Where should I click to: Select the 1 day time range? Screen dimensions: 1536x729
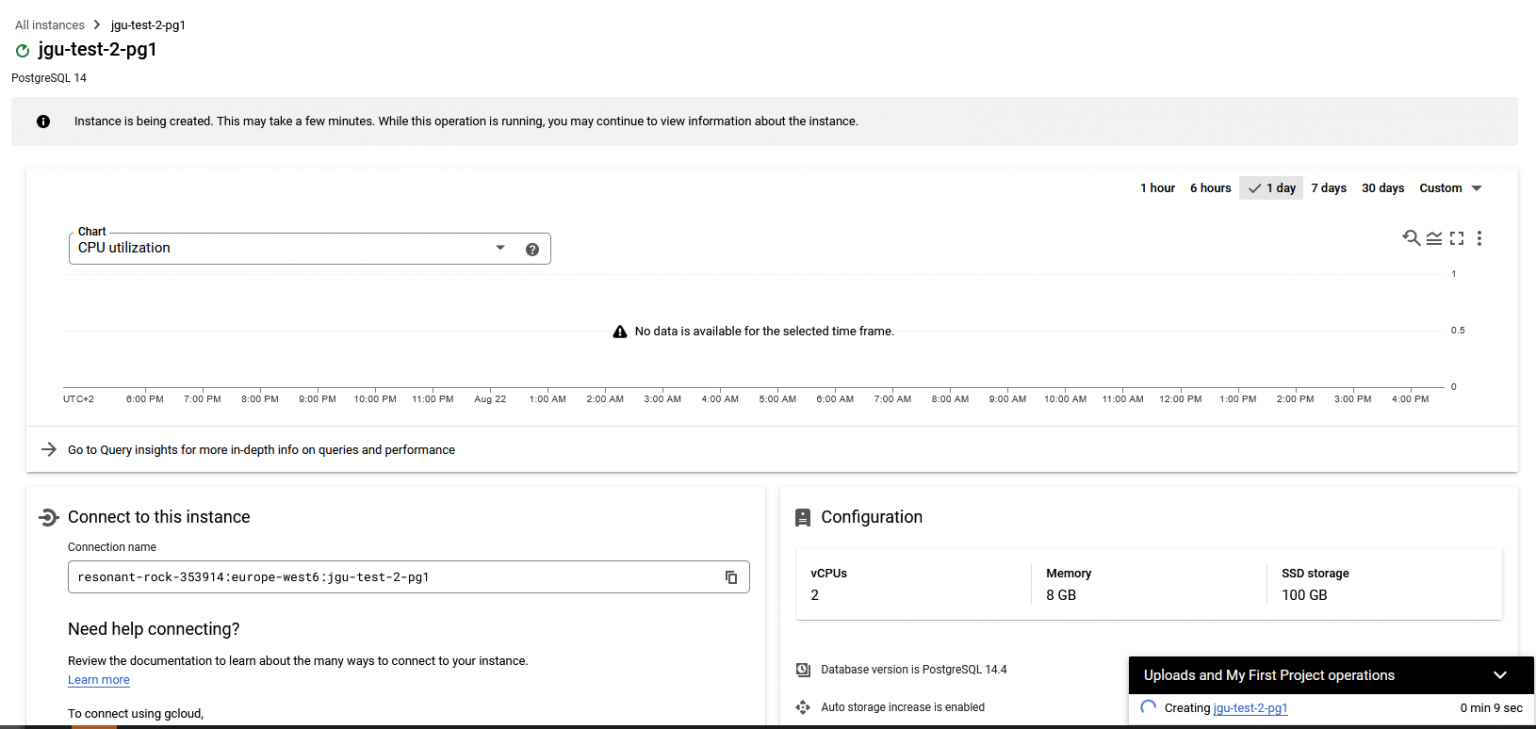tap(1271, 188)
